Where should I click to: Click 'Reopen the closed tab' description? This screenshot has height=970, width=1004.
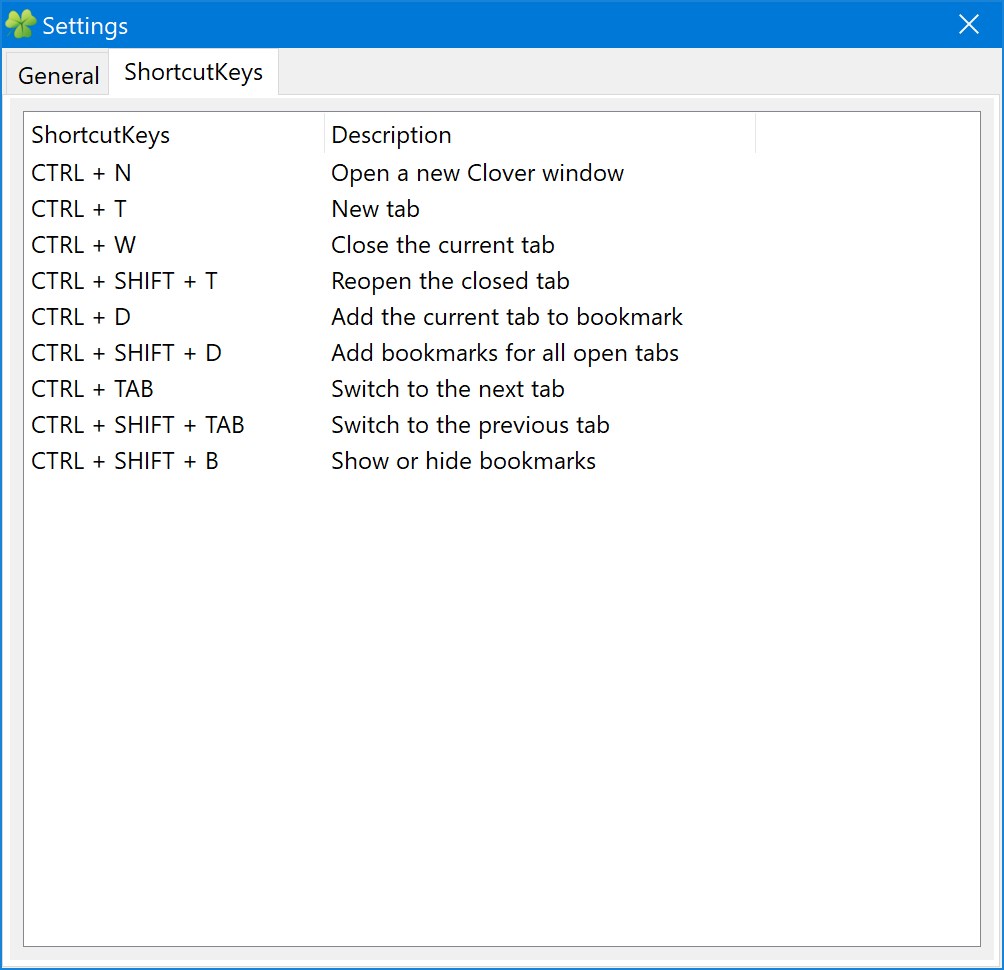point(449,282)
